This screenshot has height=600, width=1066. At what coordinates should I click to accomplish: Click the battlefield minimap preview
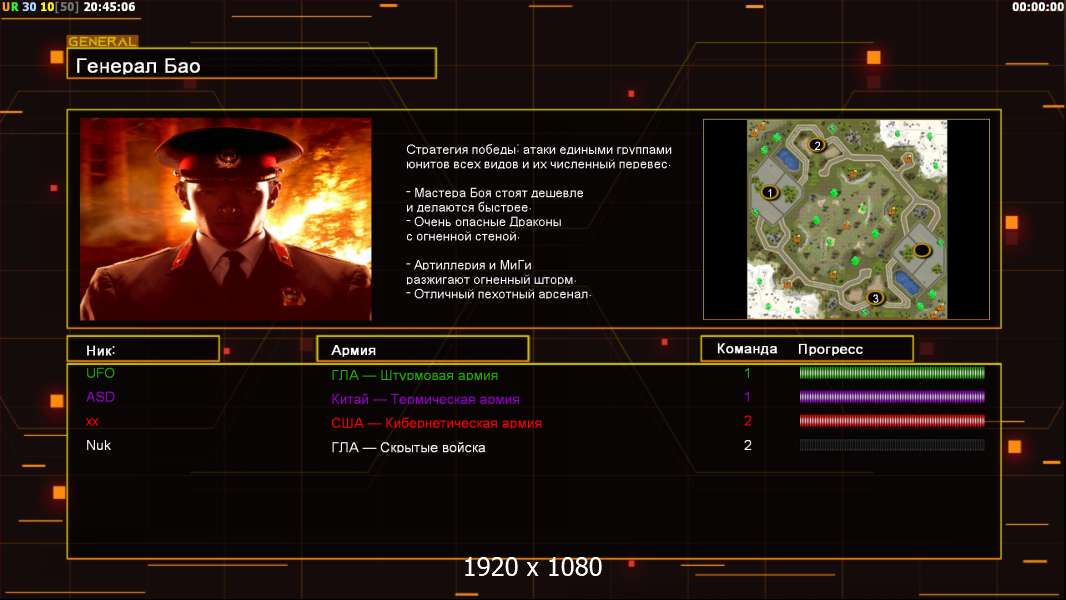[846, 219]
